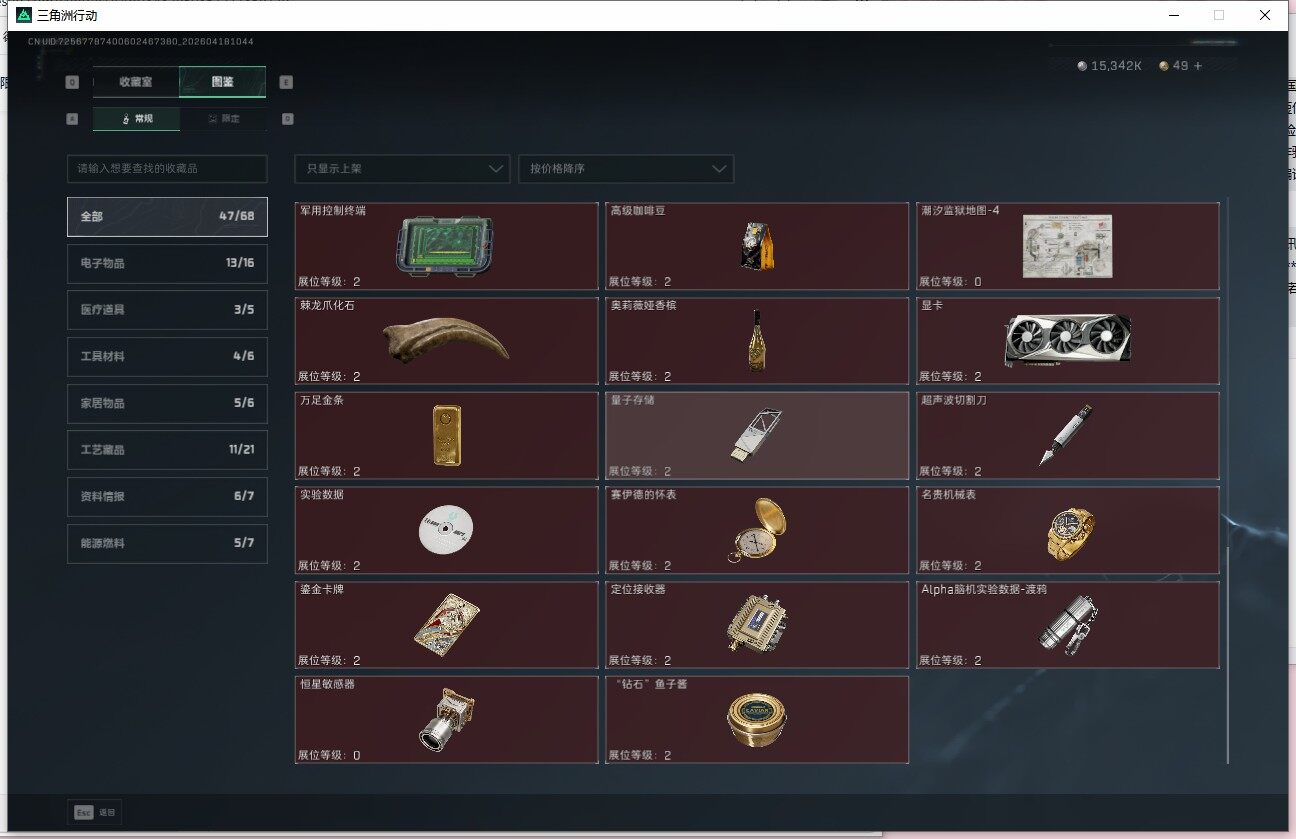Click the E key hint beside 图鉴
The width and height of the screenshot is (1296, 839).
pyautogui.click(x=286, y=82)
